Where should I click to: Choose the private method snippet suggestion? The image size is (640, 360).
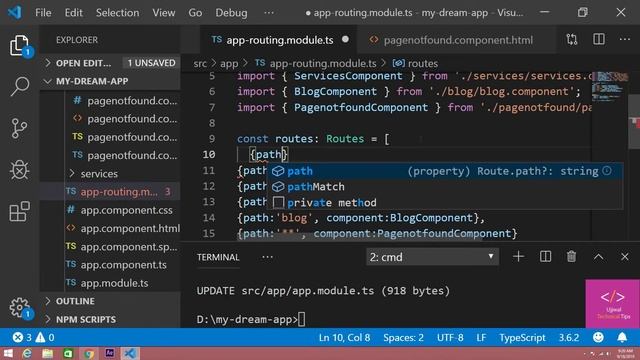click(445, 202)
